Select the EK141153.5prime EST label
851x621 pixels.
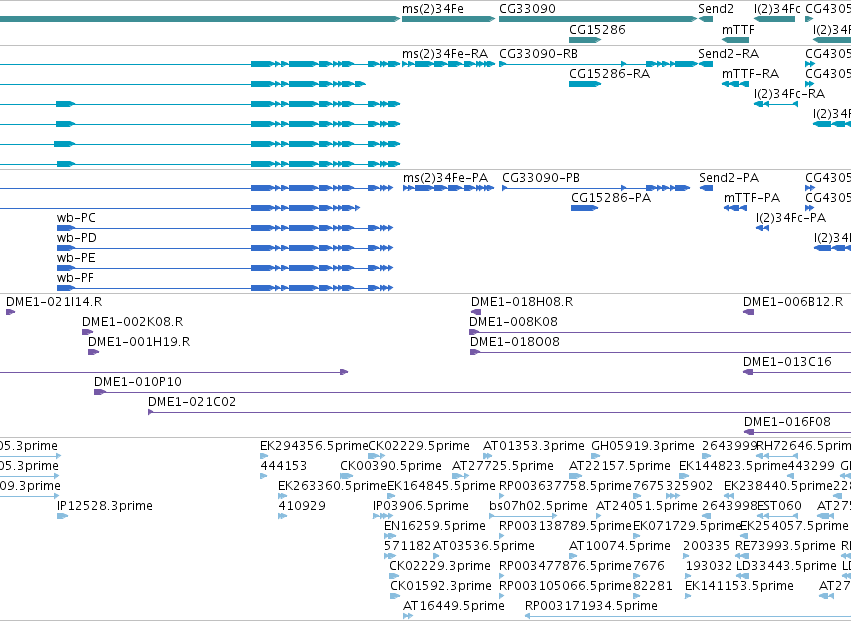coord(739,586)
